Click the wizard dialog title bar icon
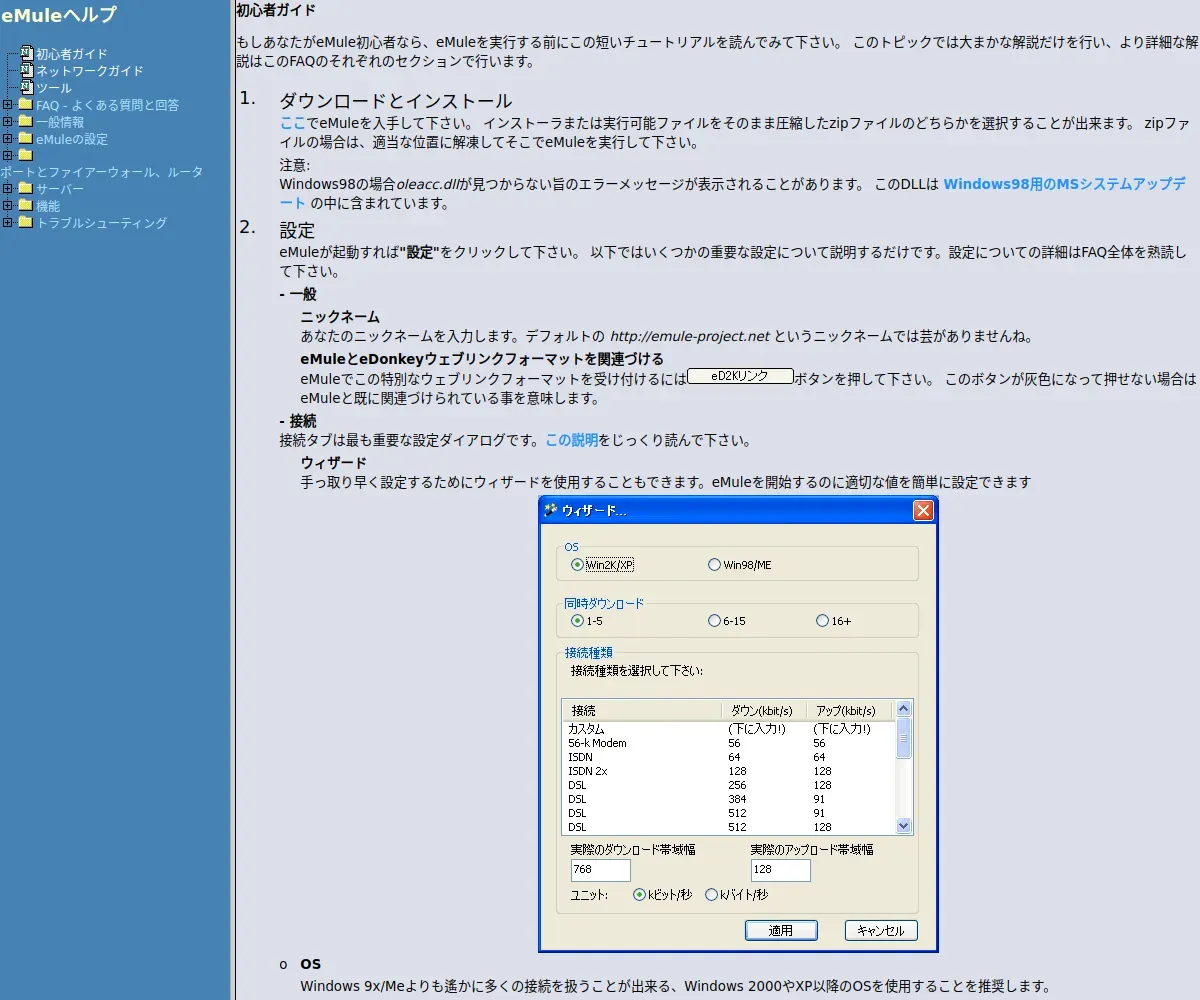Viewport: 1200px width, 1000px height. (x=550, y=510)
